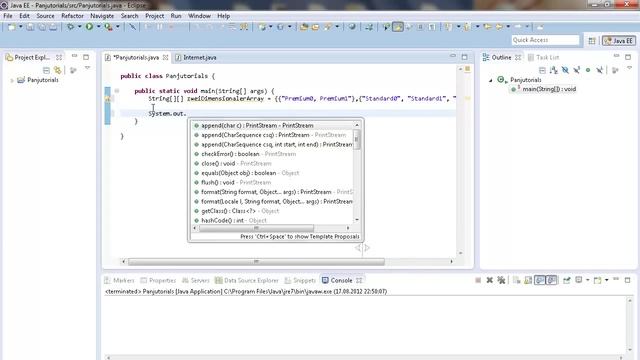Select append(char c) : PrintStream proposal
Screen dimensions: 640x360
tap(272, 126)
